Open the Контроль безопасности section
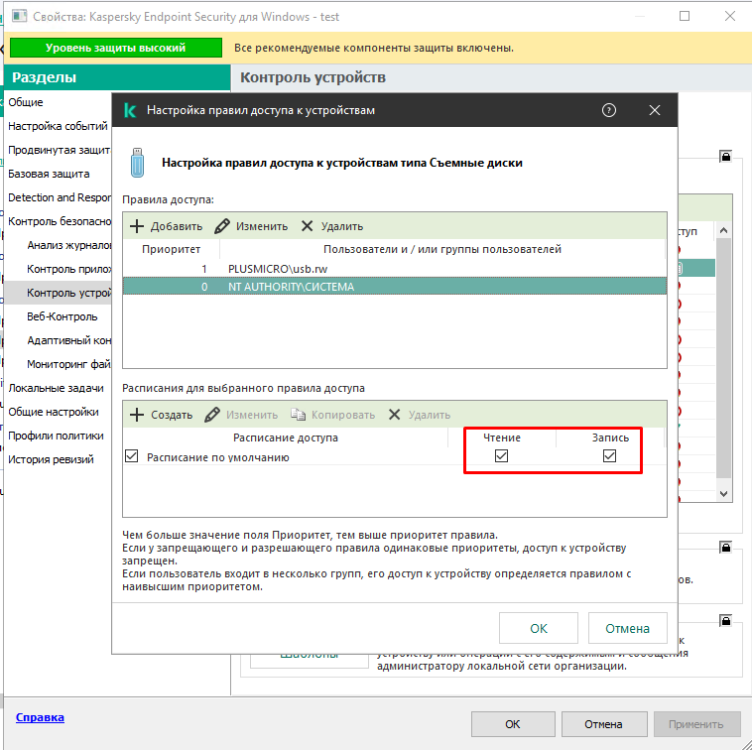This screenshot has height=750, width=752. coord(59,222)
